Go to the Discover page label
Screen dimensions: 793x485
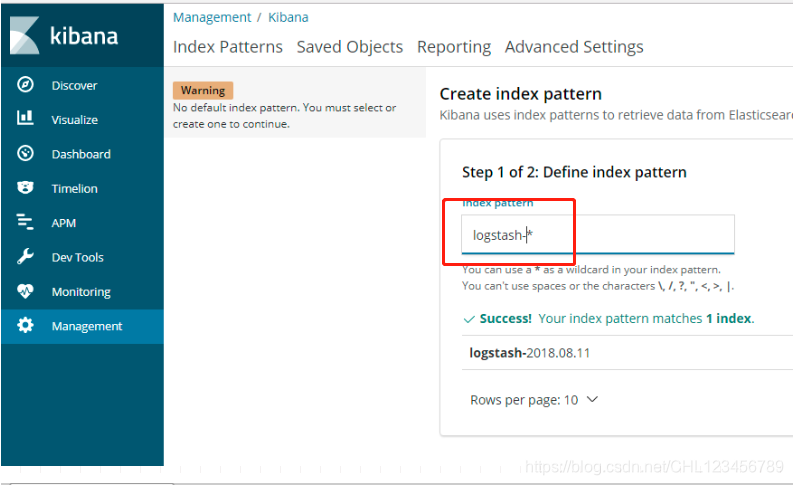[x=74, y=85]
